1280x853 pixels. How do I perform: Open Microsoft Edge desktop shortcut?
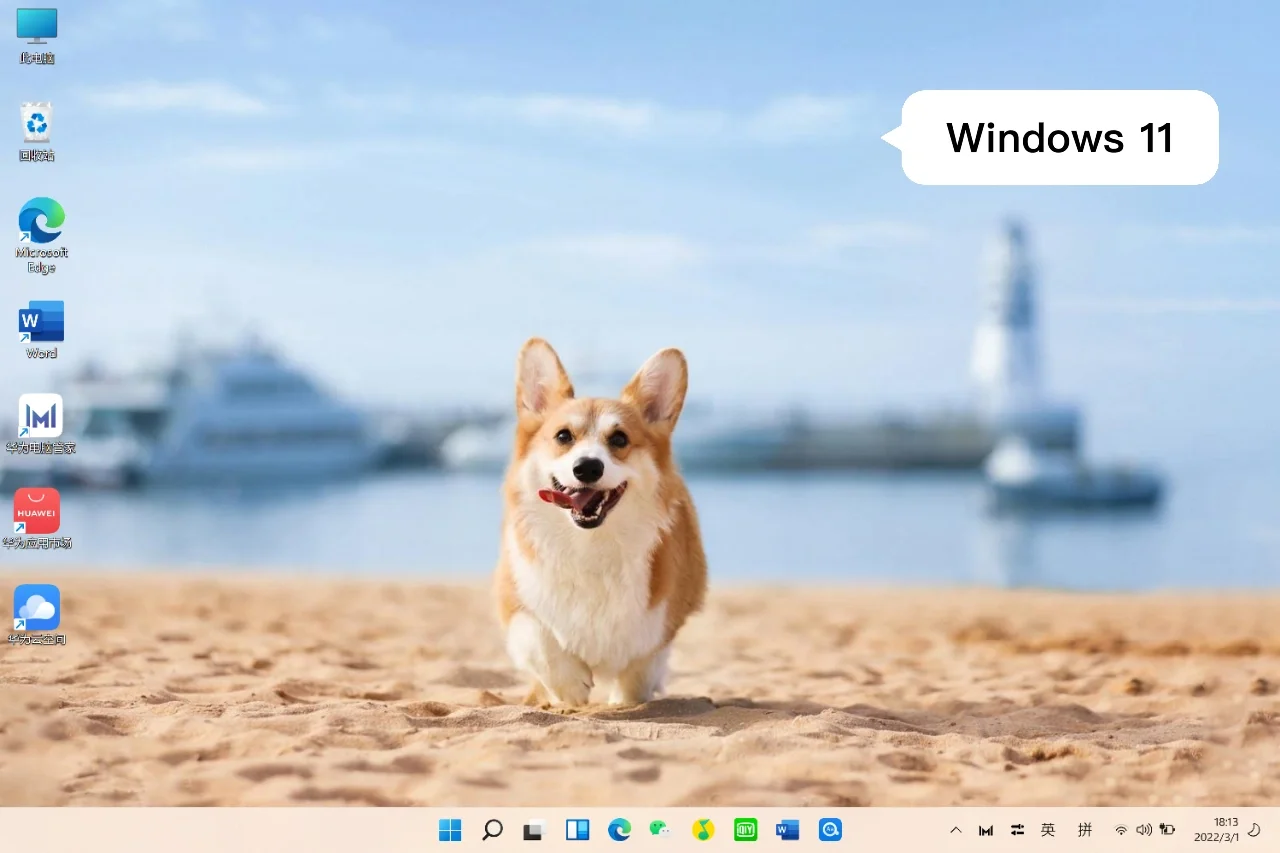(x=39, y=225)
